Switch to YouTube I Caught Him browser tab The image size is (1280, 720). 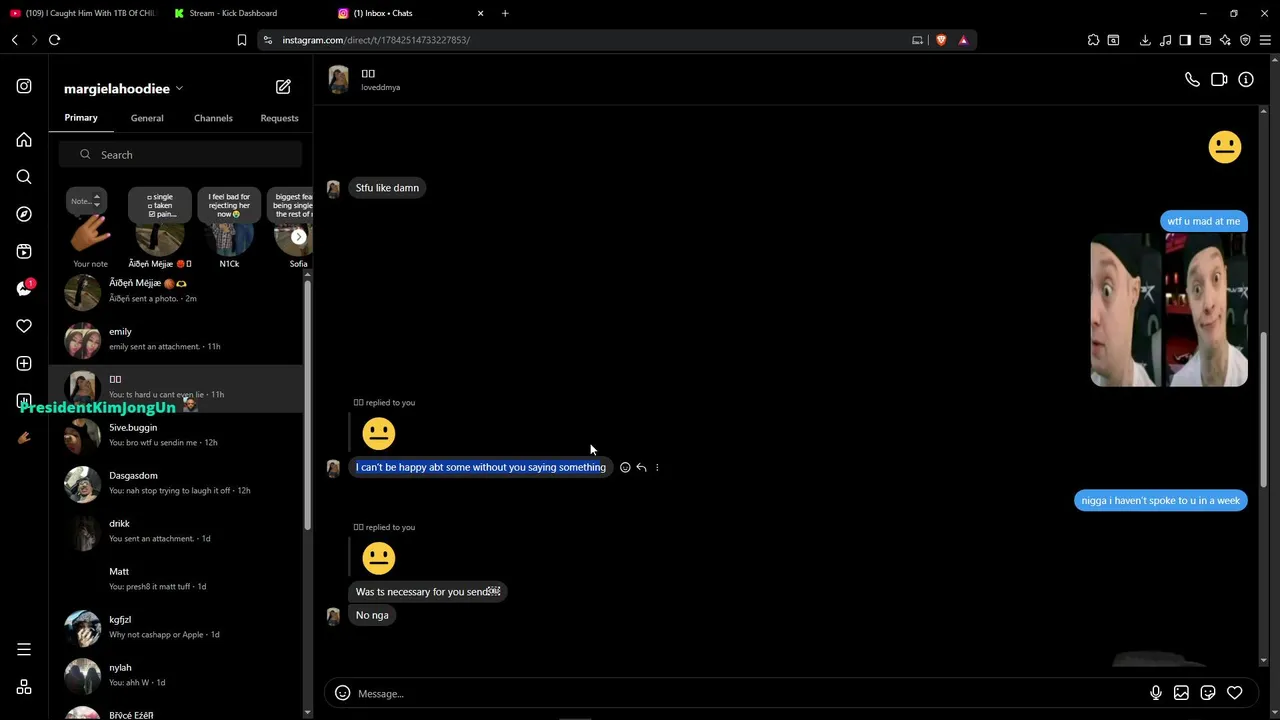click(82, 13)
